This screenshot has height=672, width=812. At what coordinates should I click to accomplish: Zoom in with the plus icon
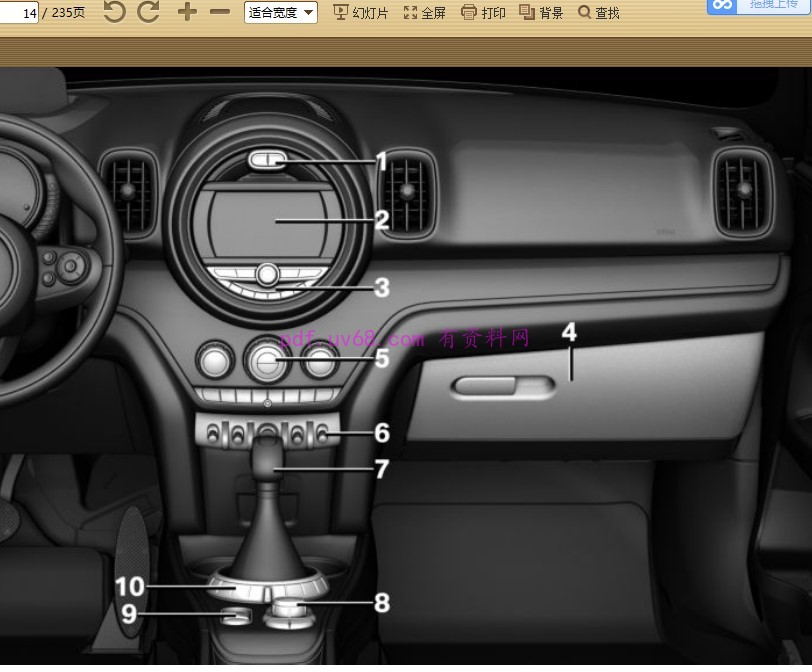coord(187,12)
